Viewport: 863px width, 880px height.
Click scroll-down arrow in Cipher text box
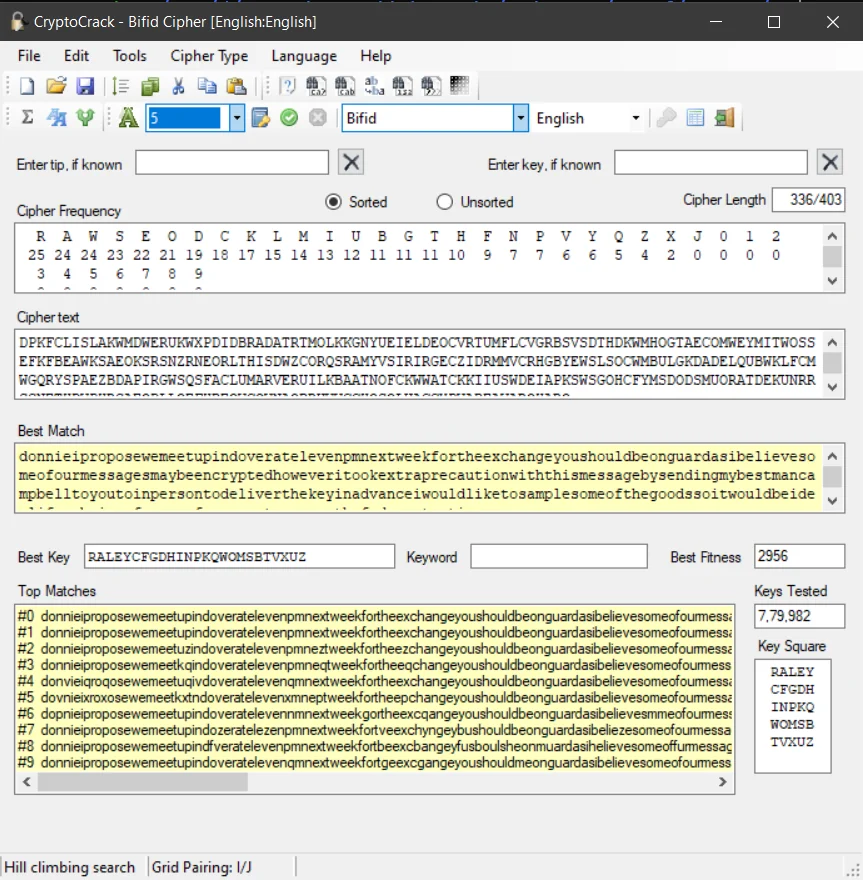[x=833, y=387]
